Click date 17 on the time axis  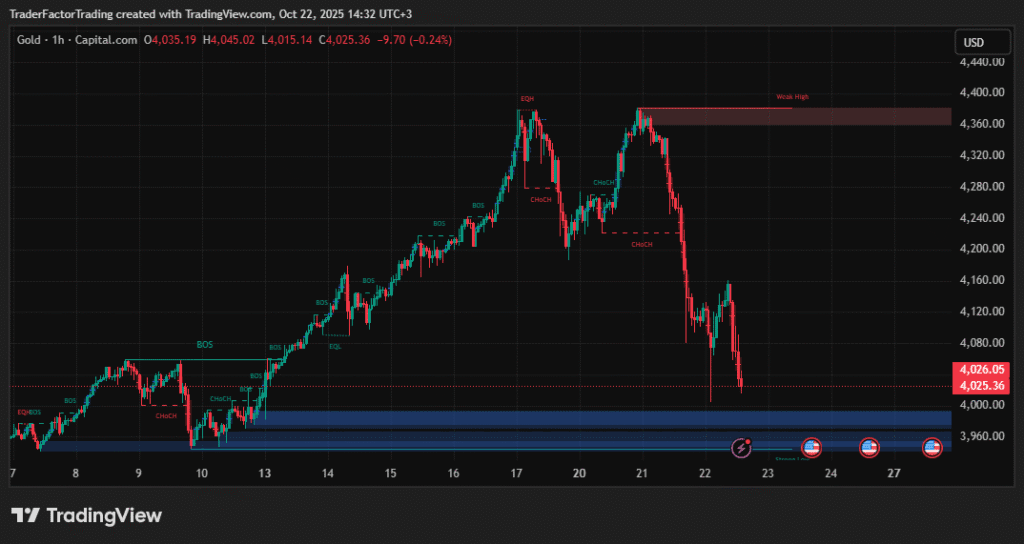[517, 473]
